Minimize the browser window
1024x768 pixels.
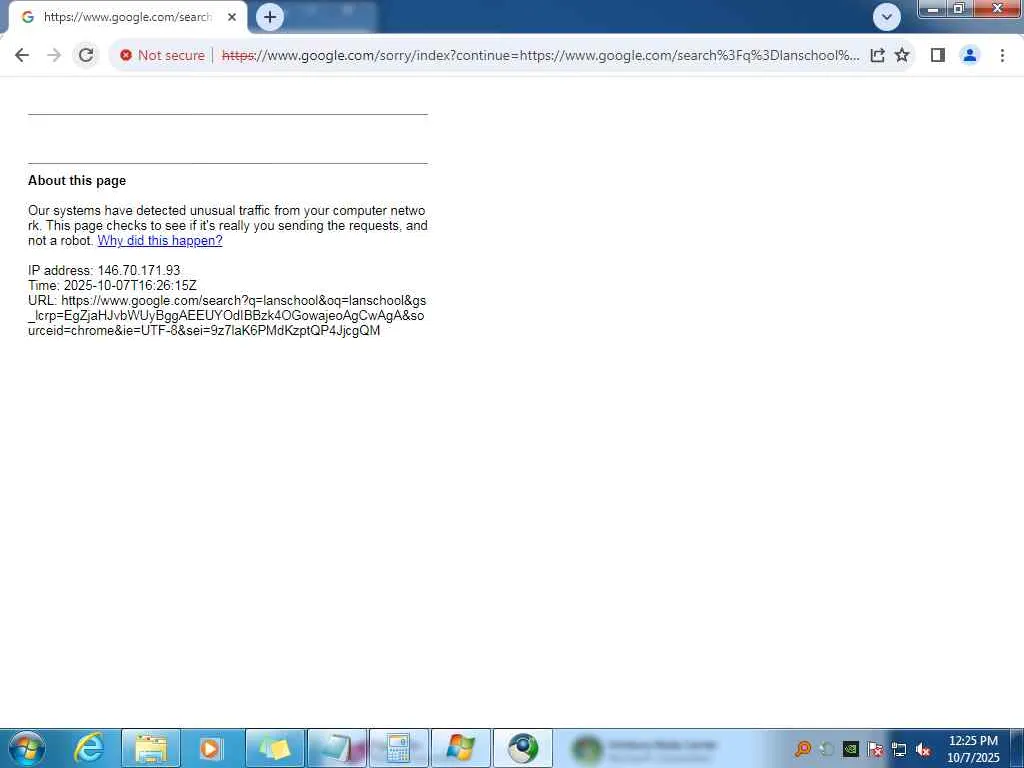(x=933, y=9)
